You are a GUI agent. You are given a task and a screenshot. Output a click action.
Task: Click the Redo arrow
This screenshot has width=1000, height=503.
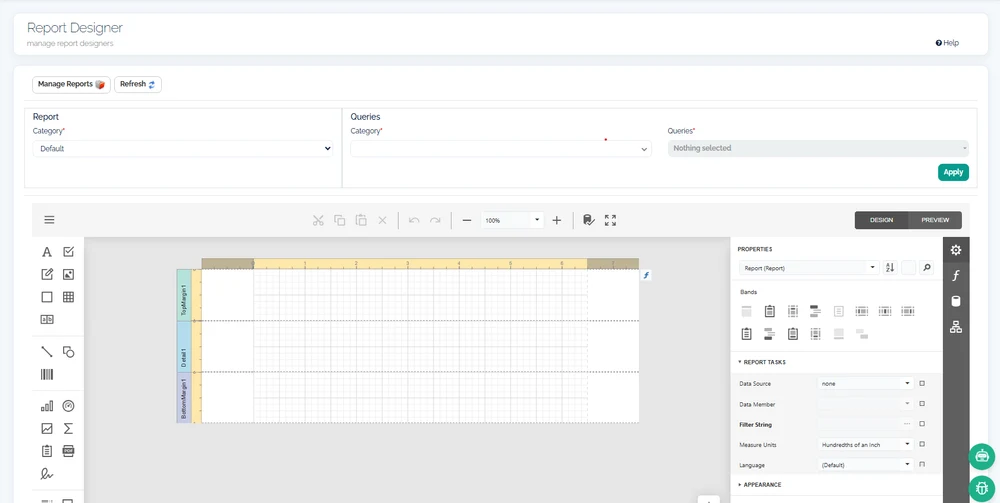tap(435, 220)
